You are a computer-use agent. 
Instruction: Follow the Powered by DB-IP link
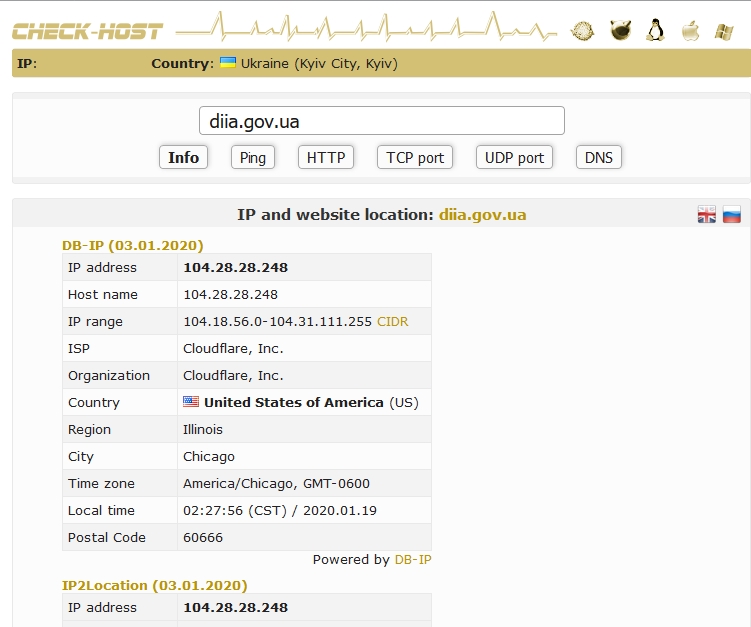[x=413, y=559]
